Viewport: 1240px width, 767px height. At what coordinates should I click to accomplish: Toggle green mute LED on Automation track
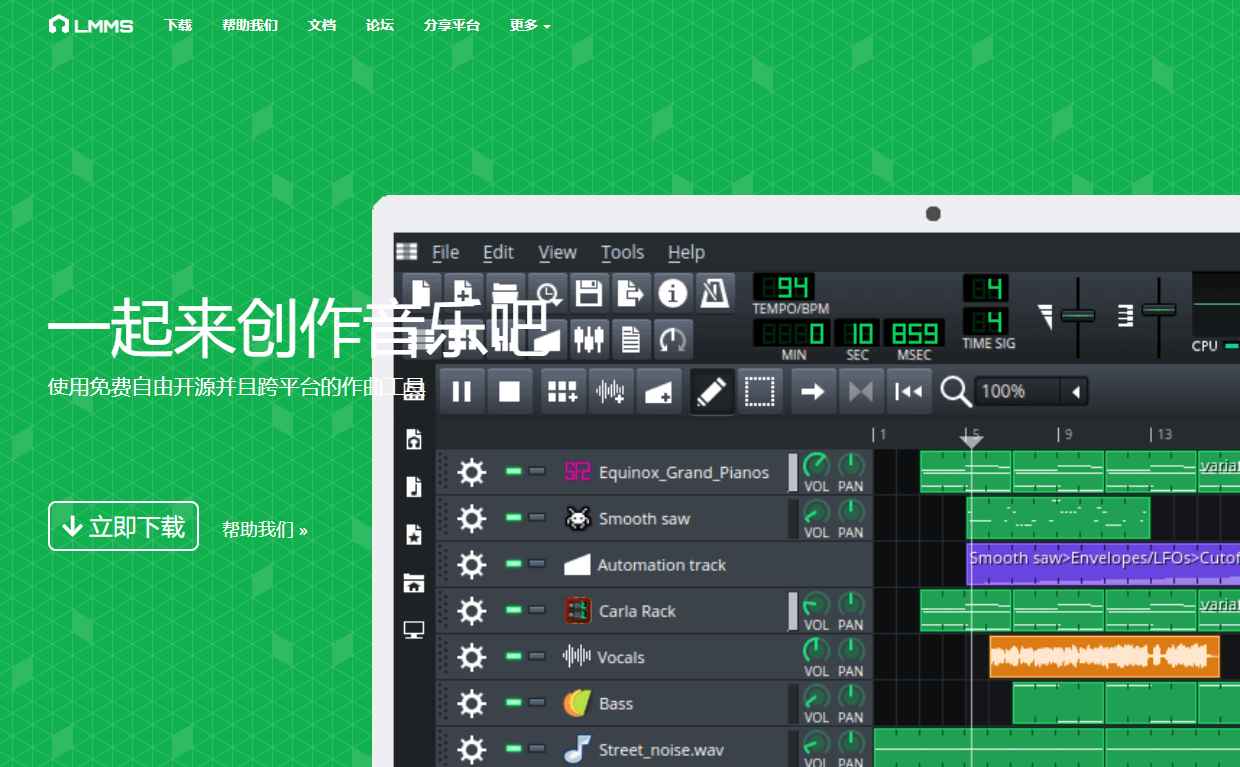point(514,564)
